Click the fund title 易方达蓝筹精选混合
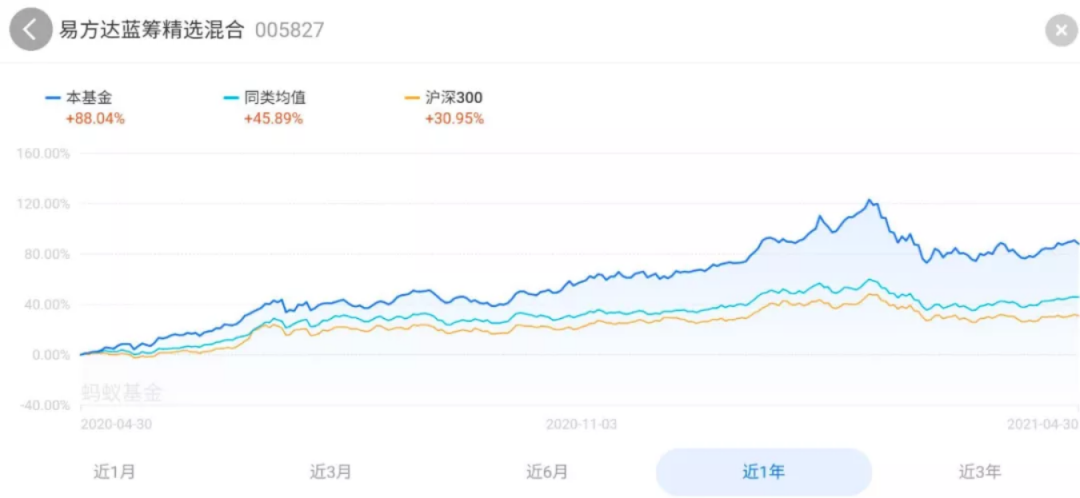Viewport: 1080px width, 498px height. [151, 30]
